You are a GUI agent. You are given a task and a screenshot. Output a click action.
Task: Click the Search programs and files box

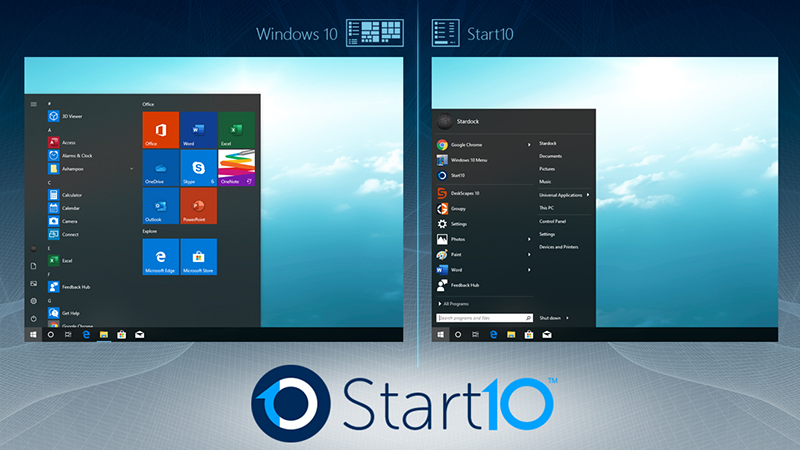[484, 318]
